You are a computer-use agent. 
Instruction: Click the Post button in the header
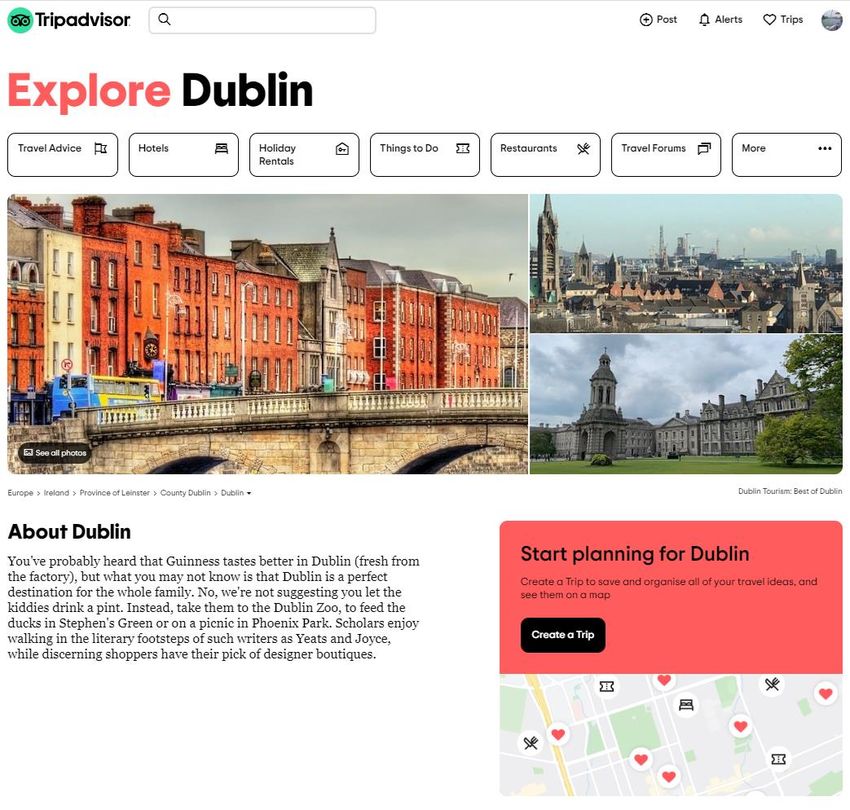coord(659,20)
